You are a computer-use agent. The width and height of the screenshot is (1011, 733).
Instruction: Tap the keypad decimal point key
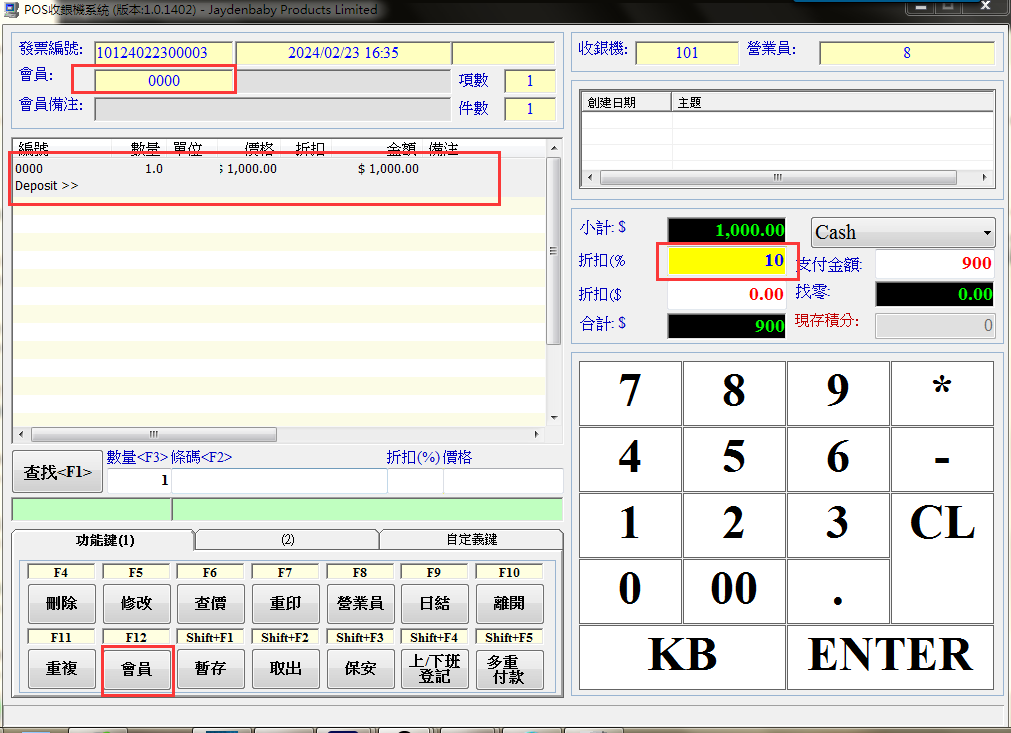[x=838, y=591]
